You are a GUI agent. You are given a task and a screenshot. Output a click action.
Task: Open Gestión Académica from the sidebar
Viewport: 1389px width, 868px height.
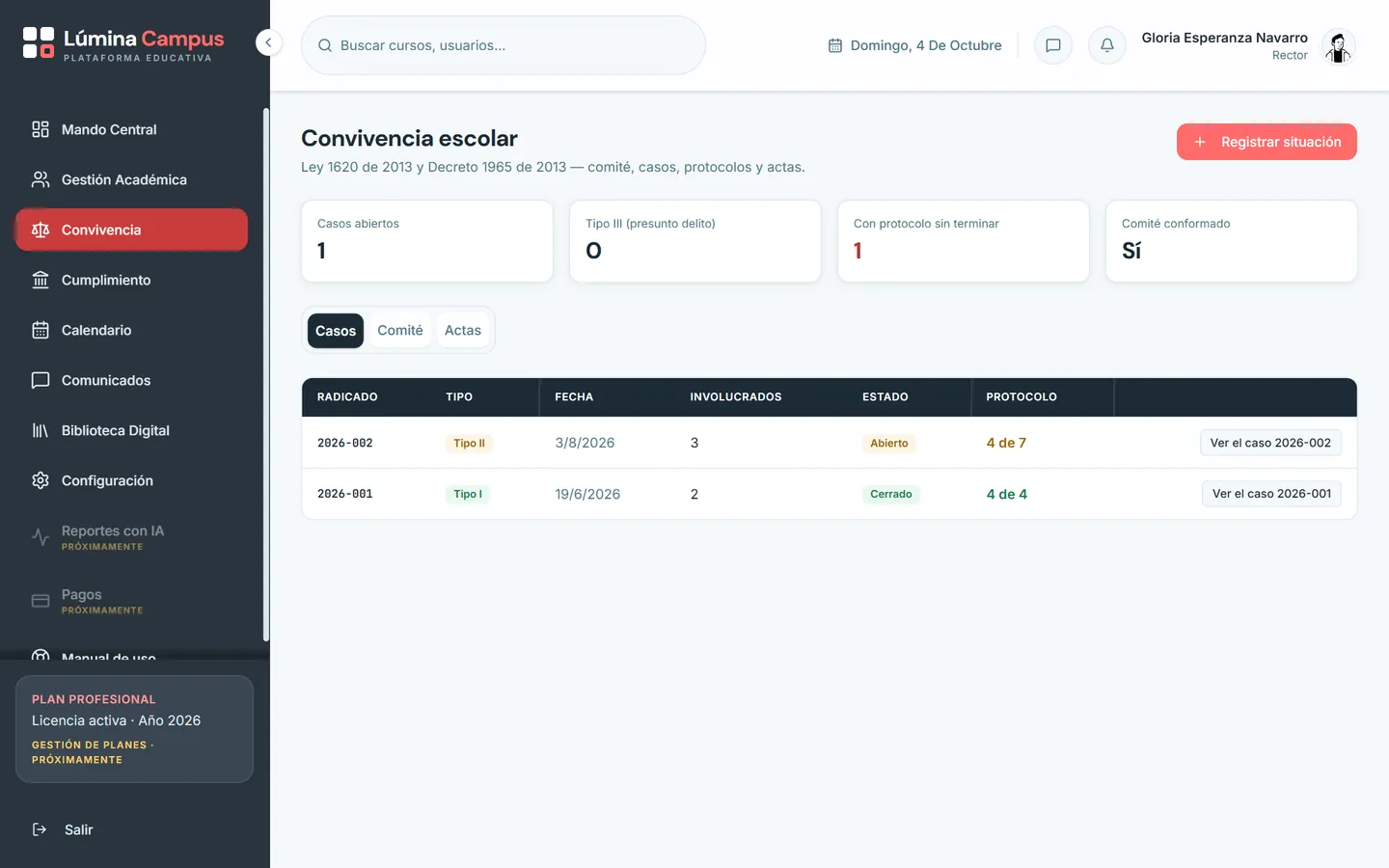pos(131,179)
